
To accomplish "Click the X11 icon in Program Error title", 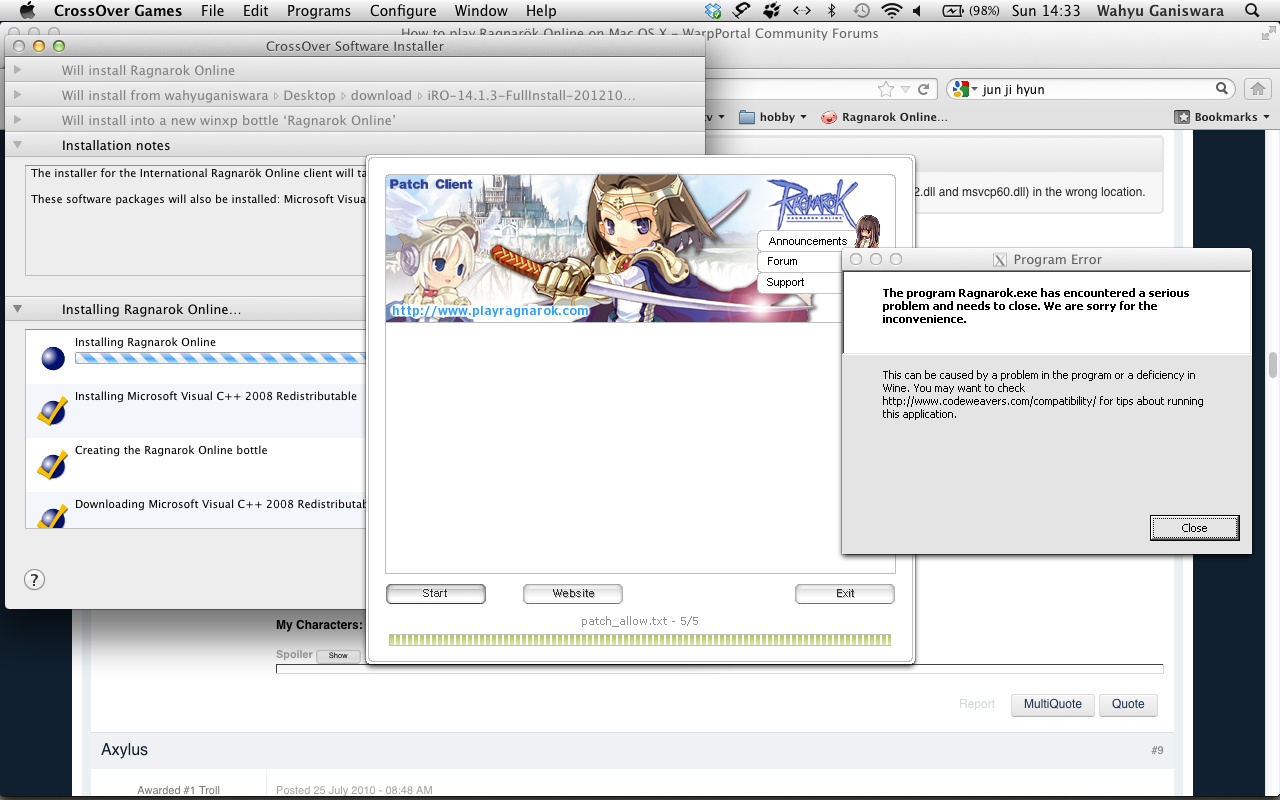I will (999, 260).
